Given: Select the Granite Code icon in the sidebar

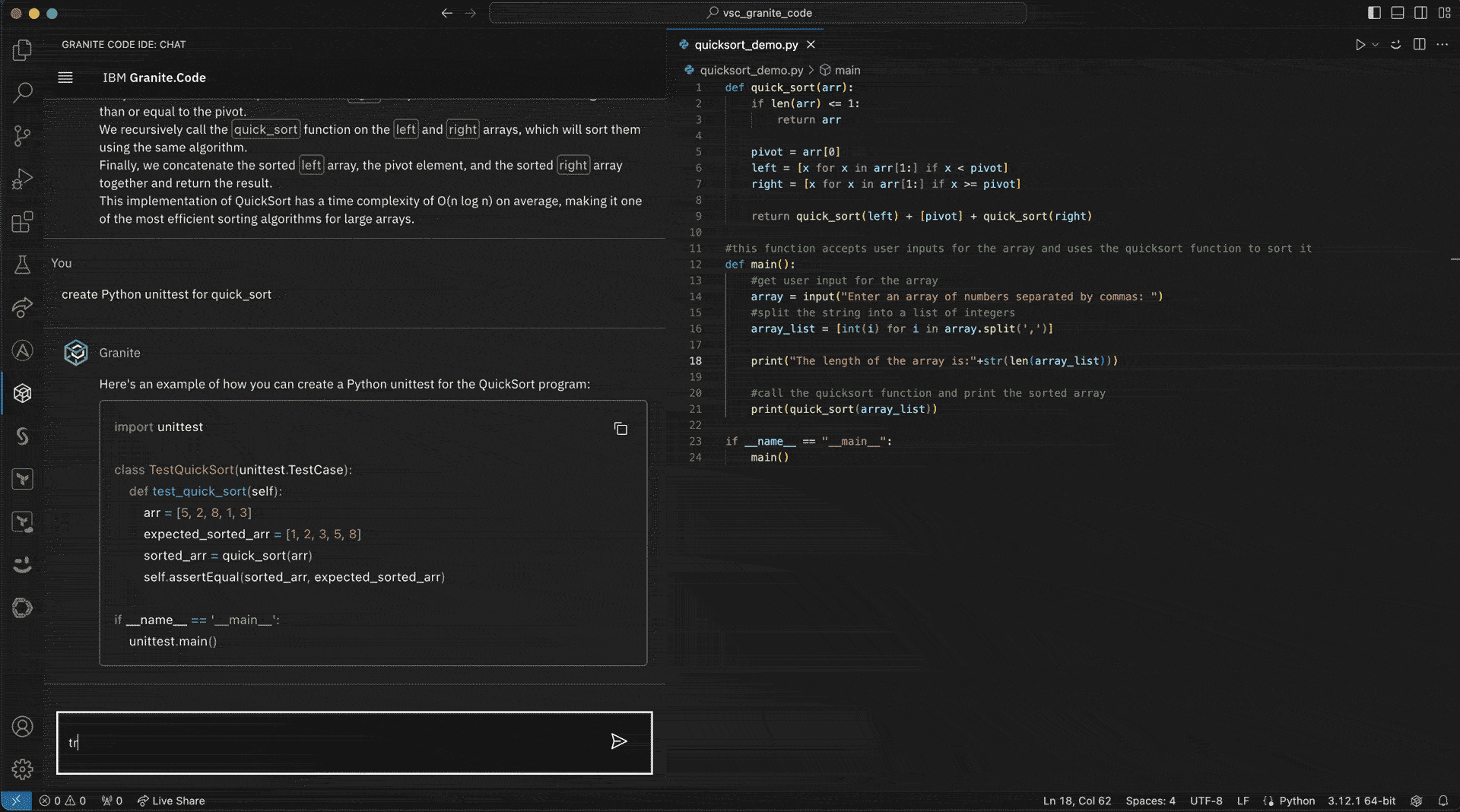Looking at the screenshot, I should click(22, 393).
